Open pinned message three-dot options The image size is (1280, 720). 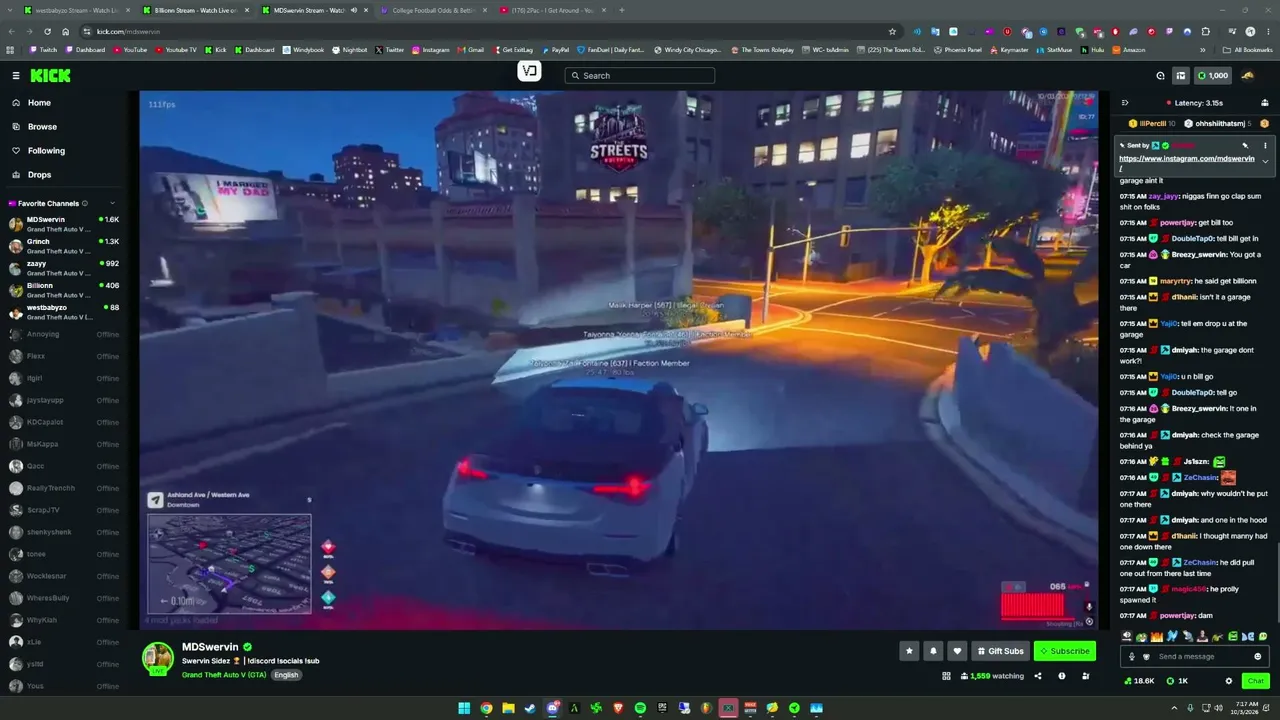(x=1265, y=146)
